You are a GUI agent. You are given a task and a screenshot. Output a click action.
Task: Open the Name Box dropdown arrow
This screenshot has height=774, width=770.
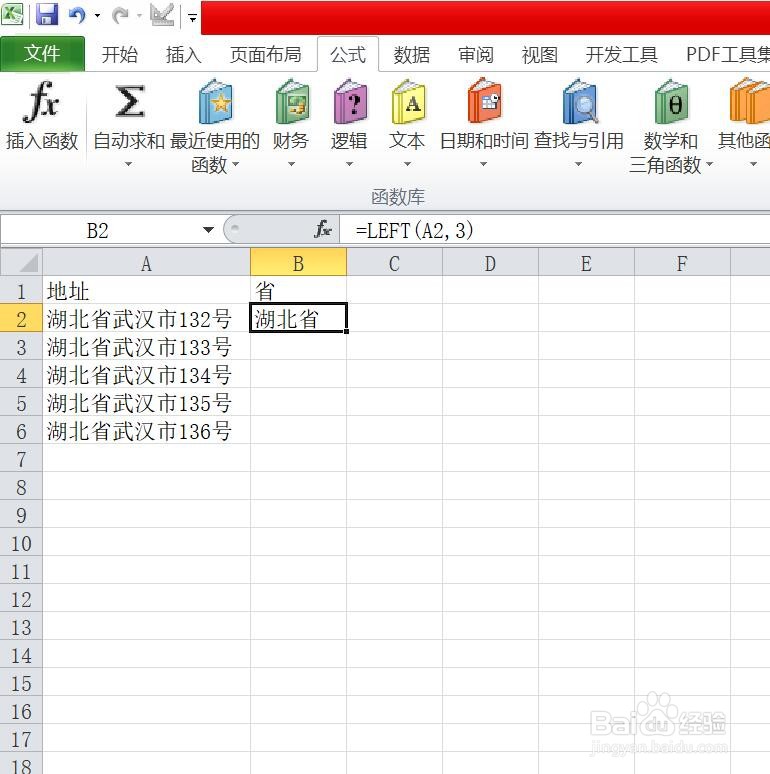(x=209, y=230)
